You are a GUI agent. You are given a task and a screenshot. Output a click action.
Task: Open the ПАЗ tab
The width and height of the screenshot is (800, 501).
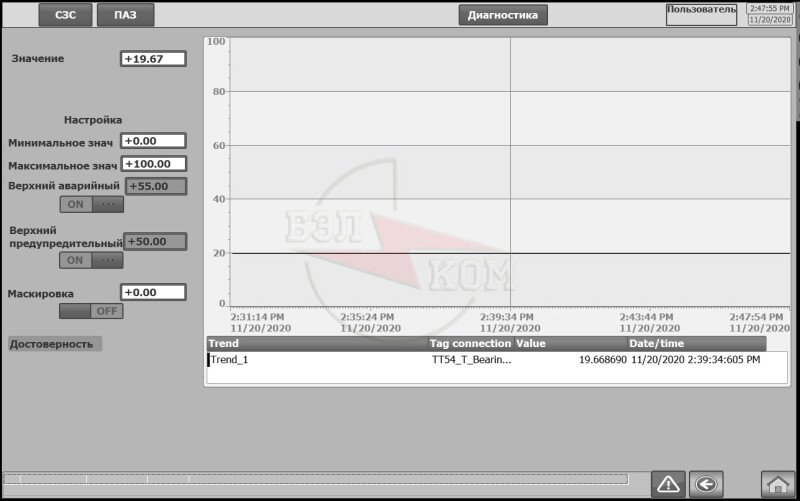click(126, 15)
